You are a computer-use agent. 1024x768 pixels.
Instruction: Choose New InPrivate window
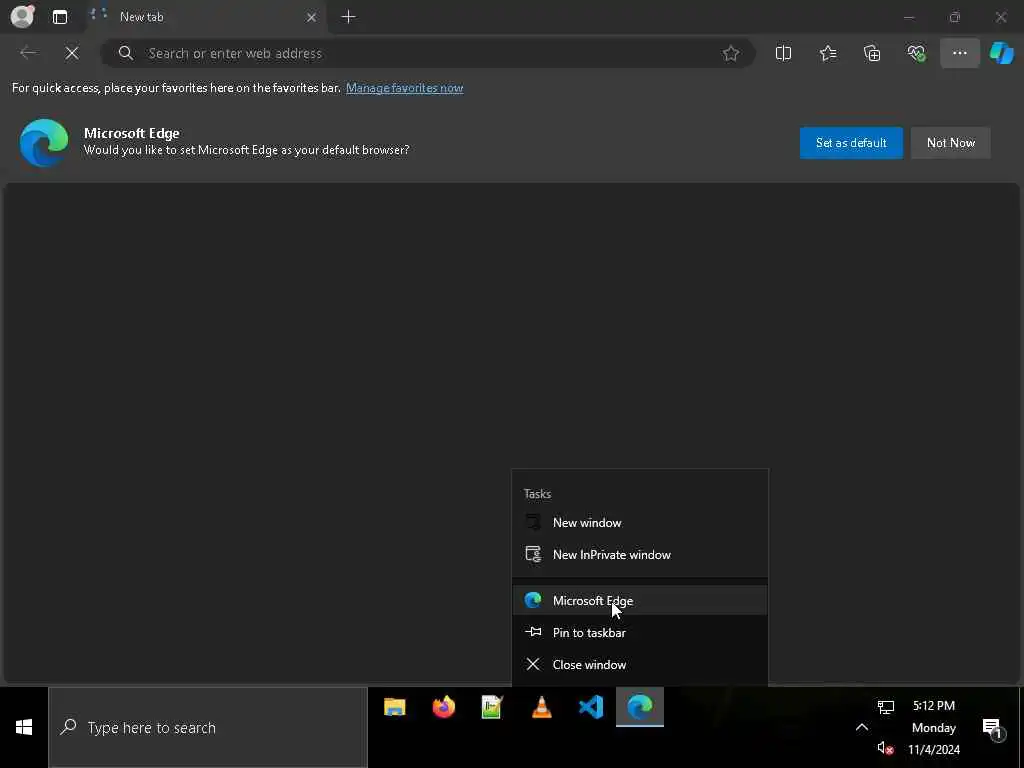640,554
